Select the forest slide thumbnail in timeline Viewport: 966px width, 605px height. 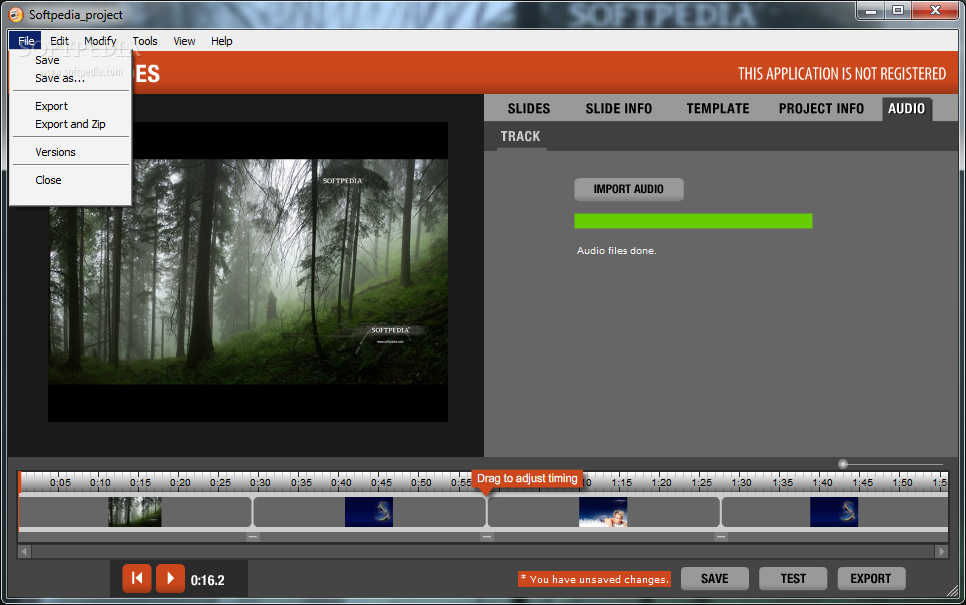click(x=135, y=512)
